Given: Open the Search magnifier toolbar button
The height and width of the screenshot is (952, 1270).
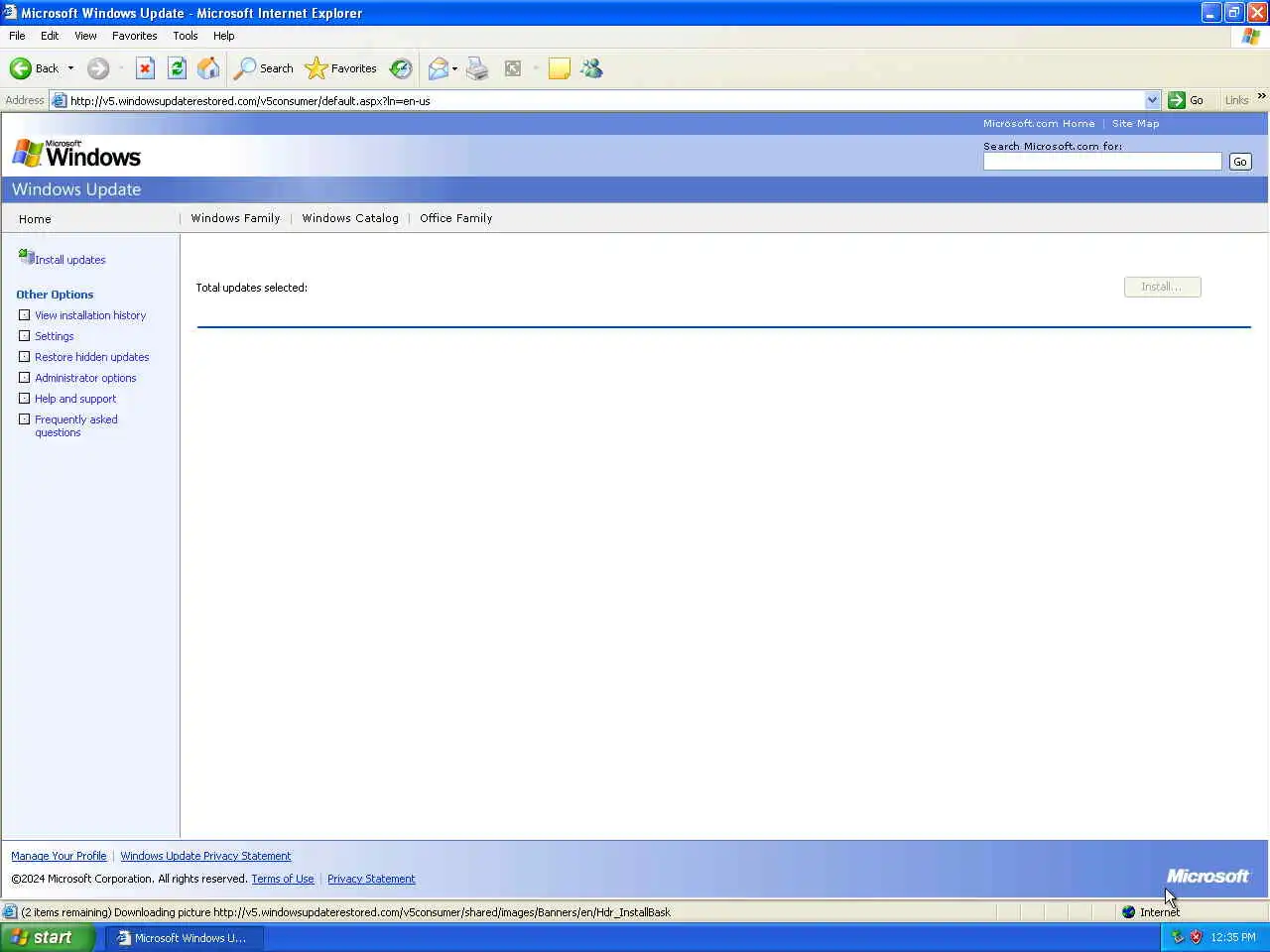Looking at the screenshot, I should click(x=263, y=68).
